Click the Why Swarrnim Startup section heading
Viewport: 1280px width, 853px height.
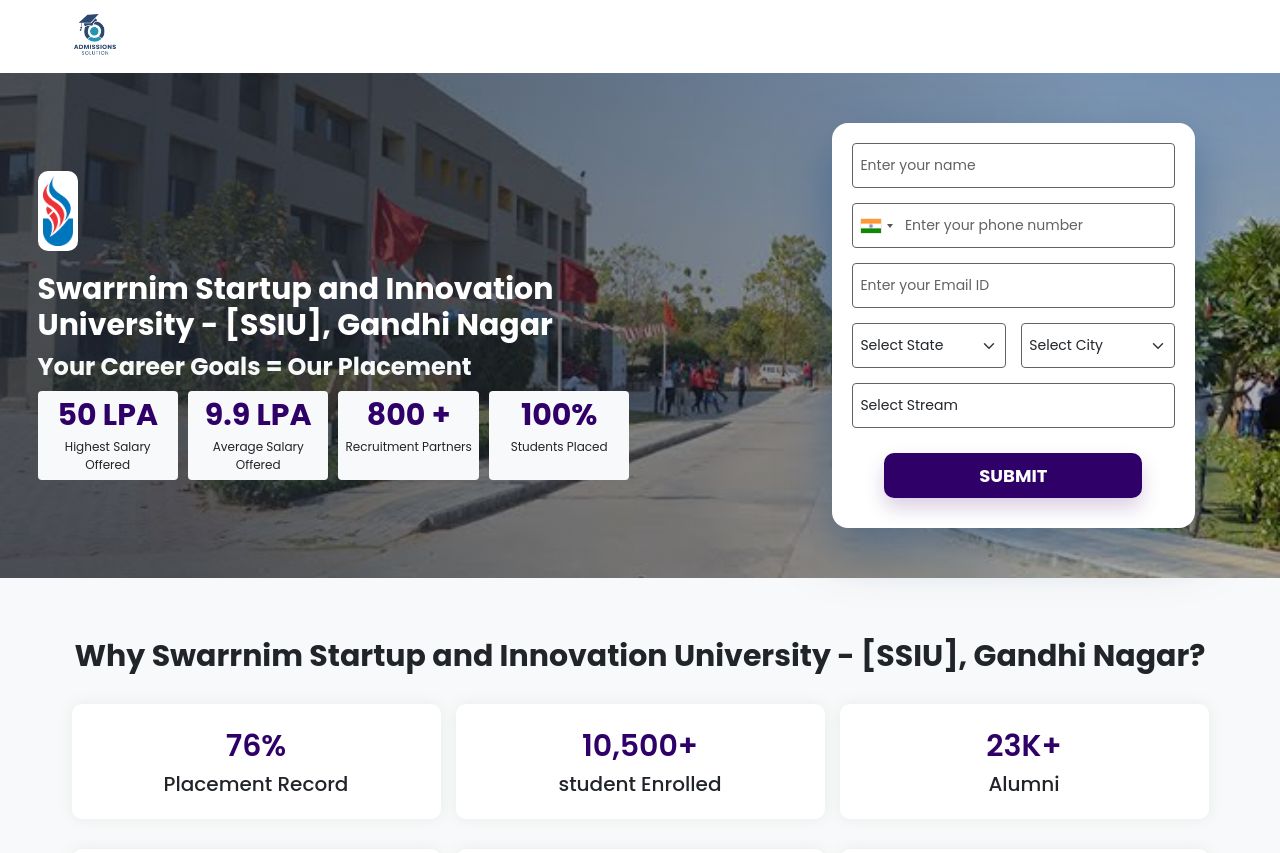pos(640,656)
